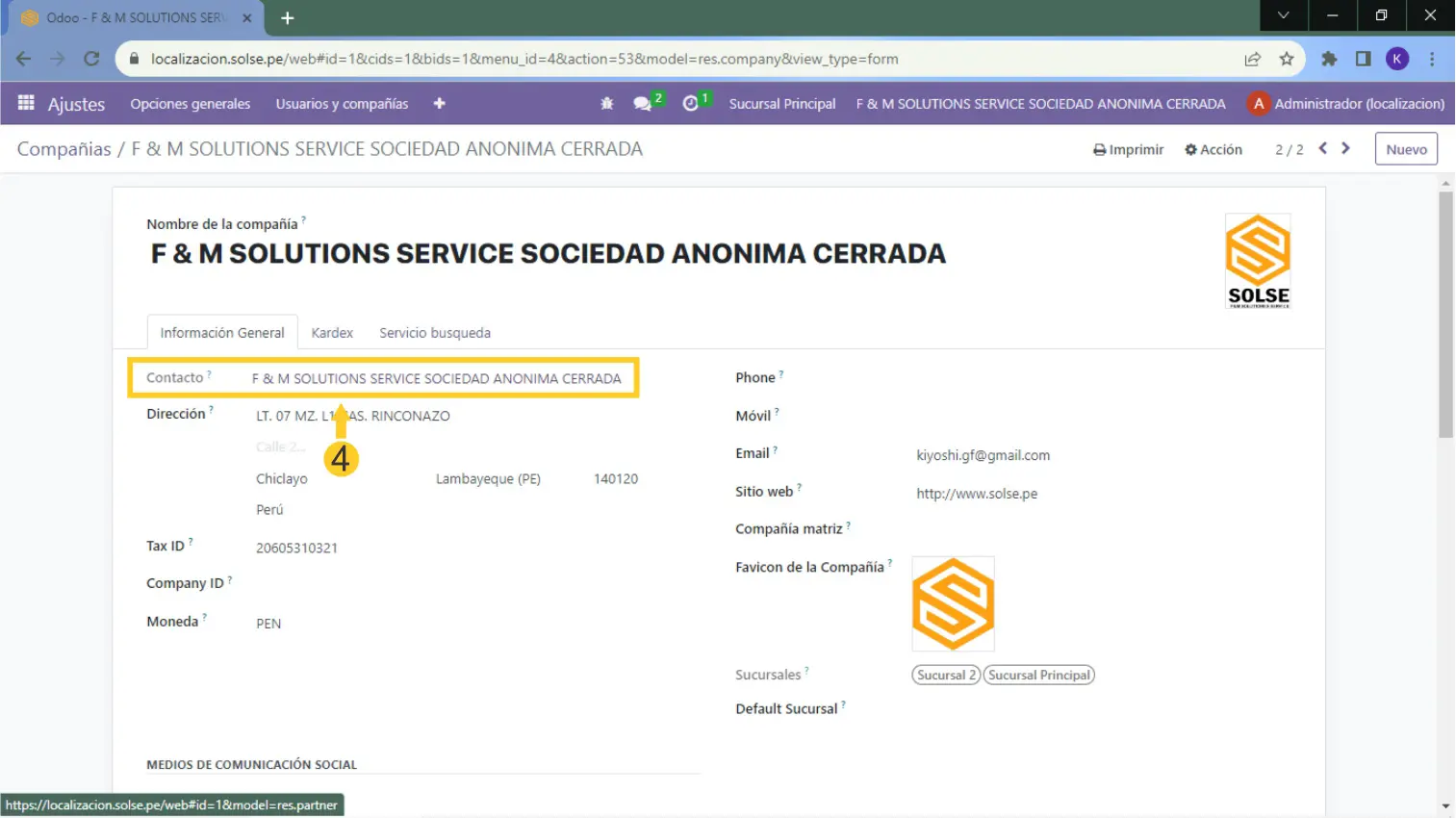Viewport: 1456px width, 818px height.
Task: Open a new browser tab
Action: pos(287,17)
